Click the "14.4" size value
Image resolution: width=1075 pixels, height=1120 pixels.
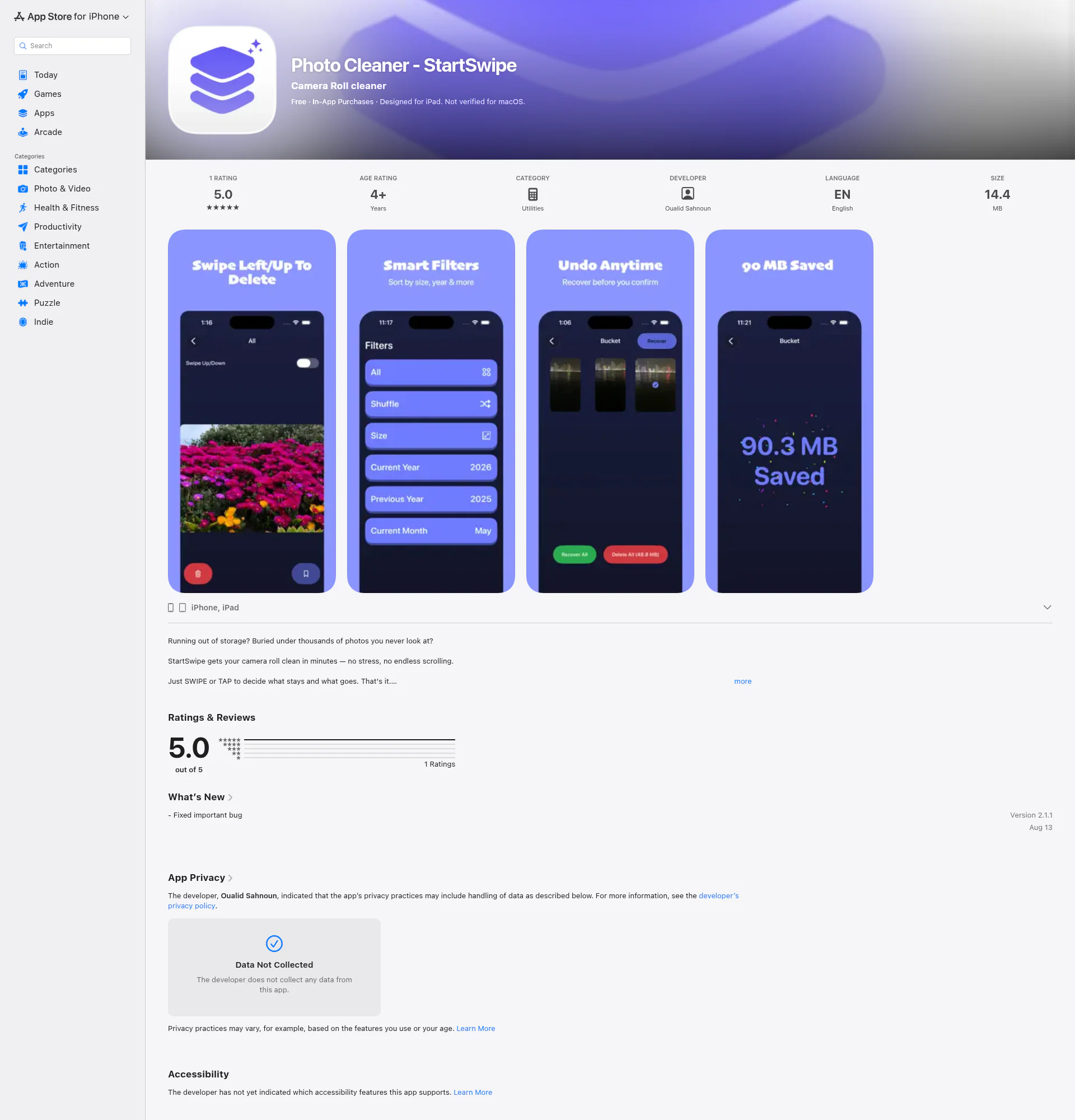coord(997,194)
